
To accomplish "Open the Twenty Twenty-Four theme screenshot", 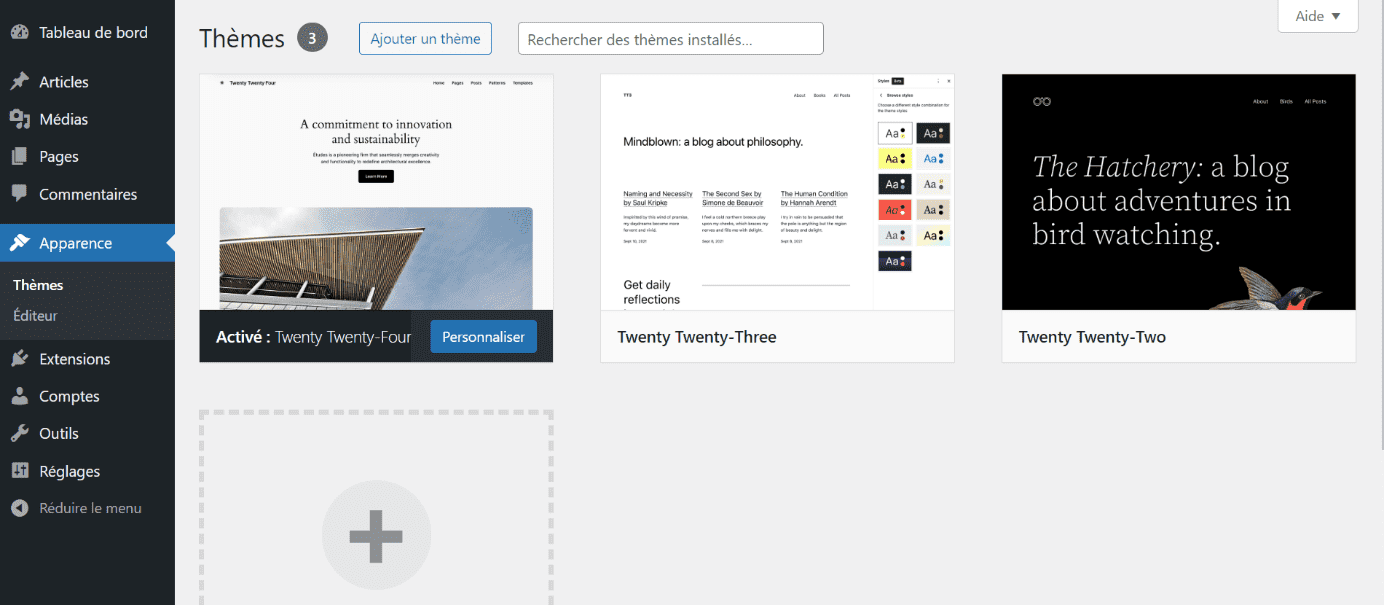I will click(376, 192).
